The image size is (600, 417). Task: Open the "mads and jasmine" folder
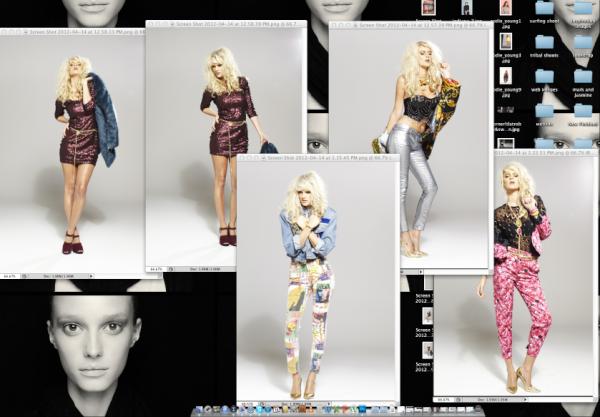click(583, 77)
